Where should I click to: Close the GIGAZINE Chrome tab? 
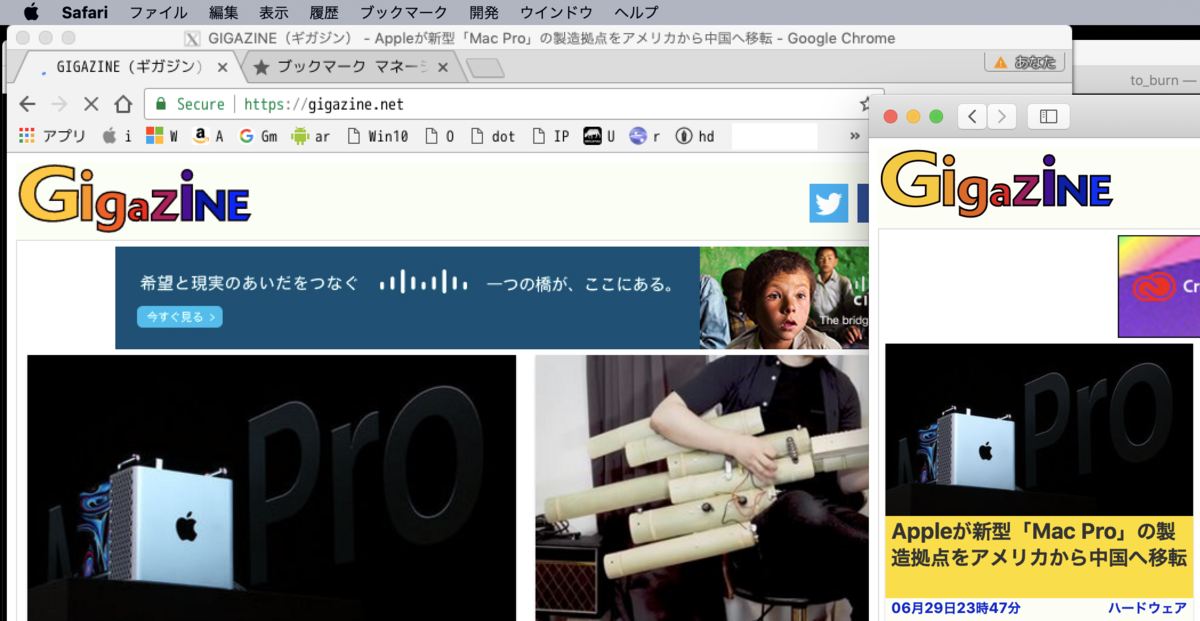tap(223, 68)
